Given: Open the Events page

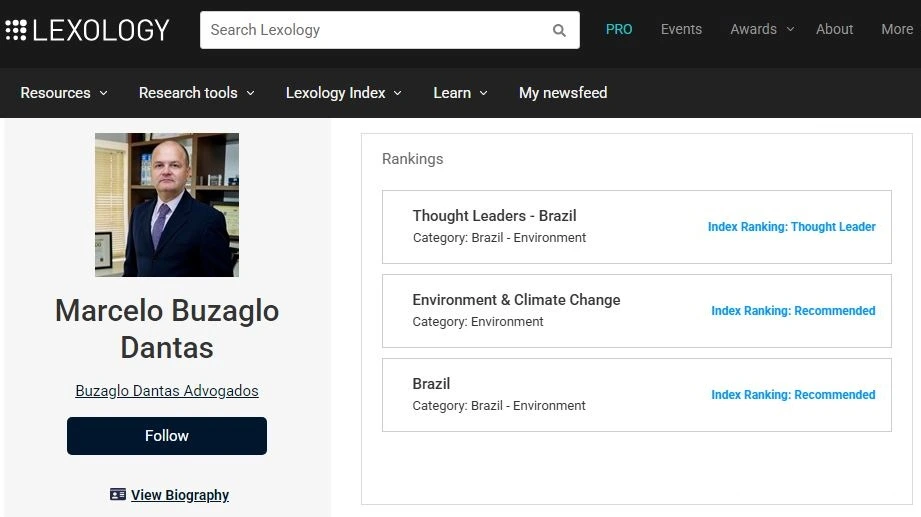Looking at the screenshot, I should coord(681,29).
